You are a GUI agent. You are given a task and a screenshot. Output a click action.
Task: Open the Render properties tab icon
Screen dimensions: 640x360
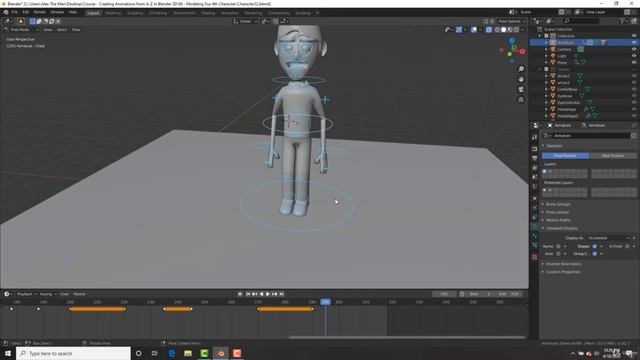(535, 149)
